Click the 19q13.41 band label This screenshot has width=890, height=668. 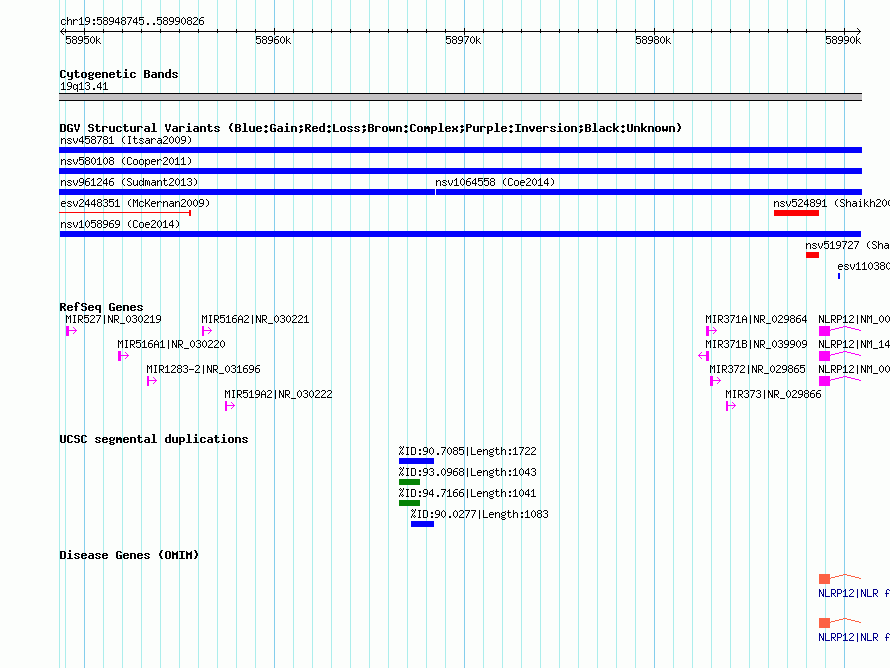[x=84, y=86]
